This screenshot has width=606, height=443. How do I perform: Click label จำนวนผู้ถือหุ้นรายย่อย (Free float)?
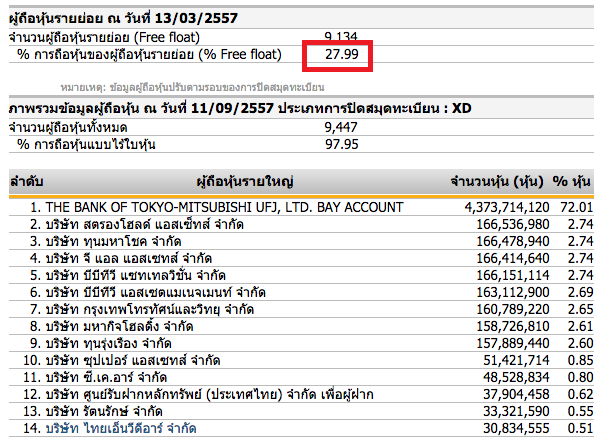(104, 37)
